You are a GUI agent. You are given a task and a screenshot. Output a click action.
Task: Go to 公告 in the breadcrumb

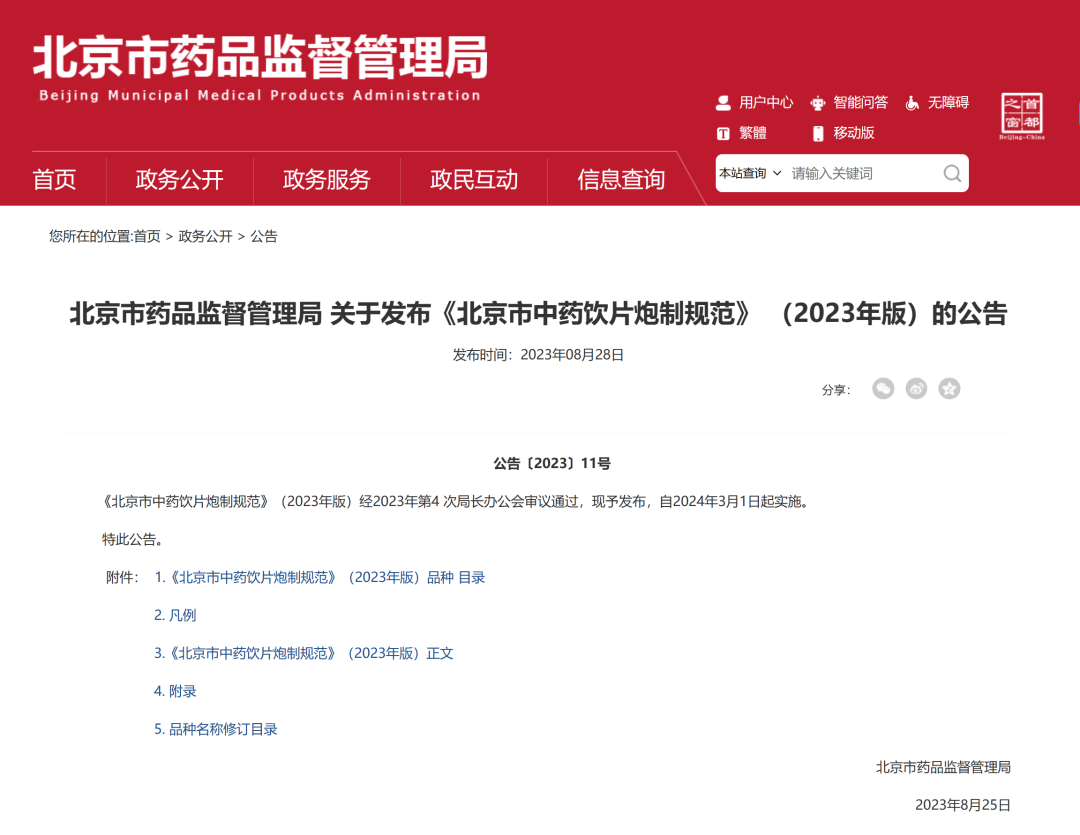(264, 236)
